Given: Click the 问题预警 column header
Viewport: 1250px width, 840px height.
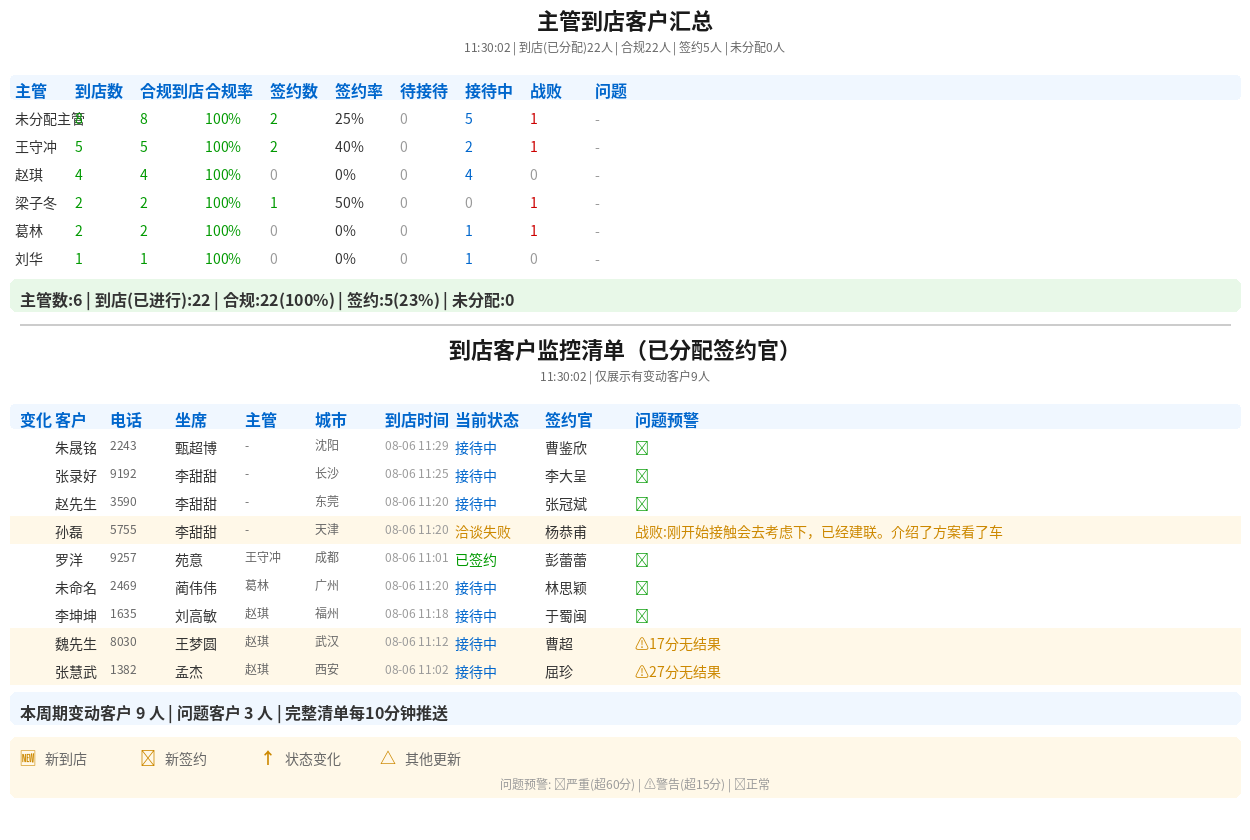Looking at the screenshot, I should pos(667,420).
